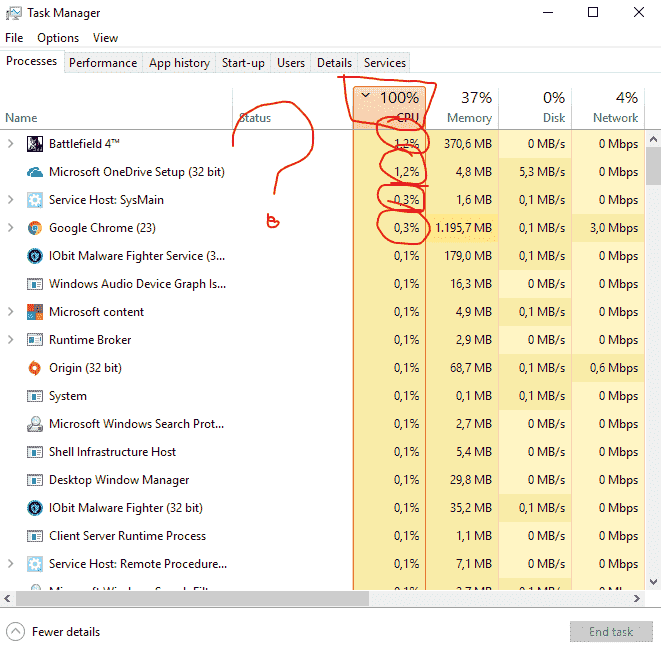Click the horizontal scrollbar left arrow
The image size is (661, 654).
pyautogui.click(x=7, y=598)
